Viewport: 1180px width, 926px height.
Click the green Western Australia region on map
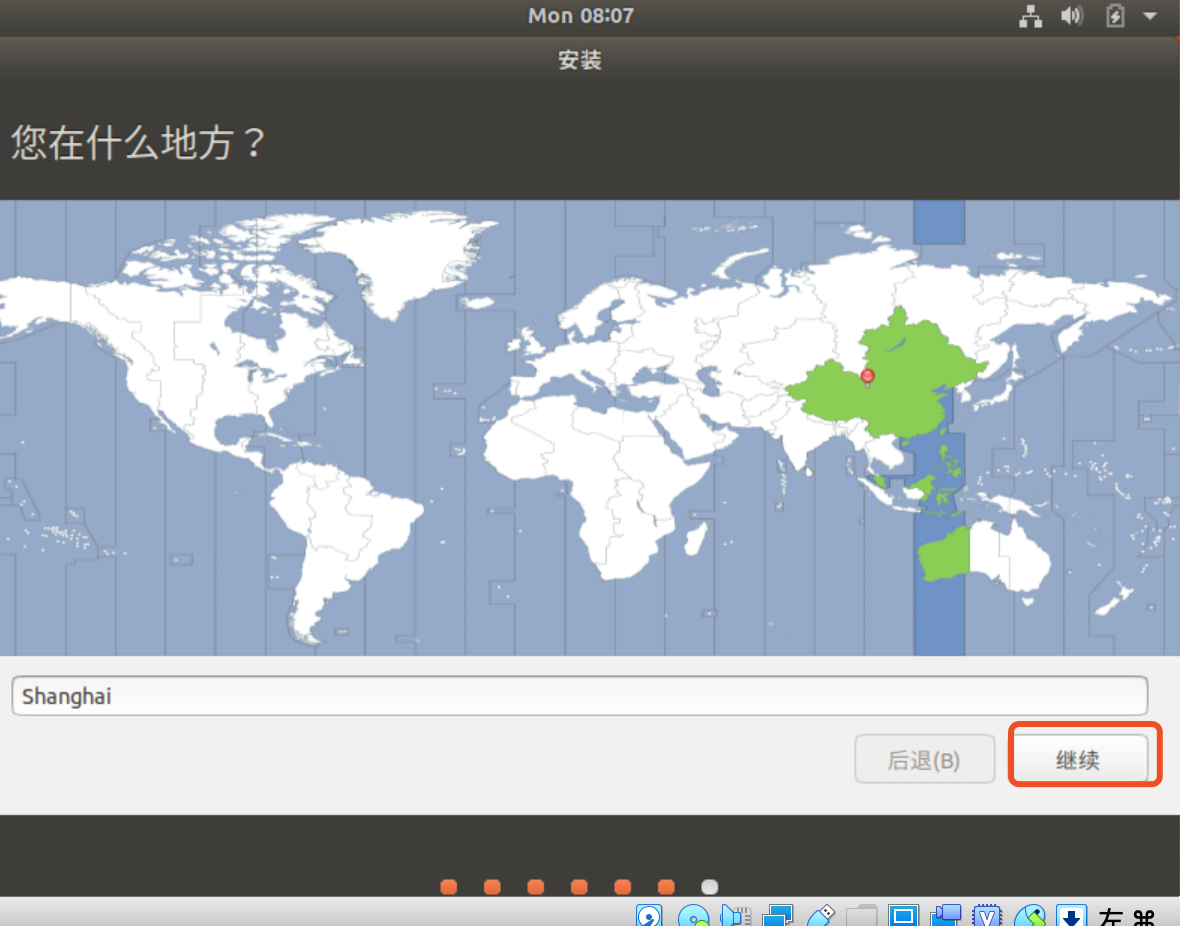(944, 555)
